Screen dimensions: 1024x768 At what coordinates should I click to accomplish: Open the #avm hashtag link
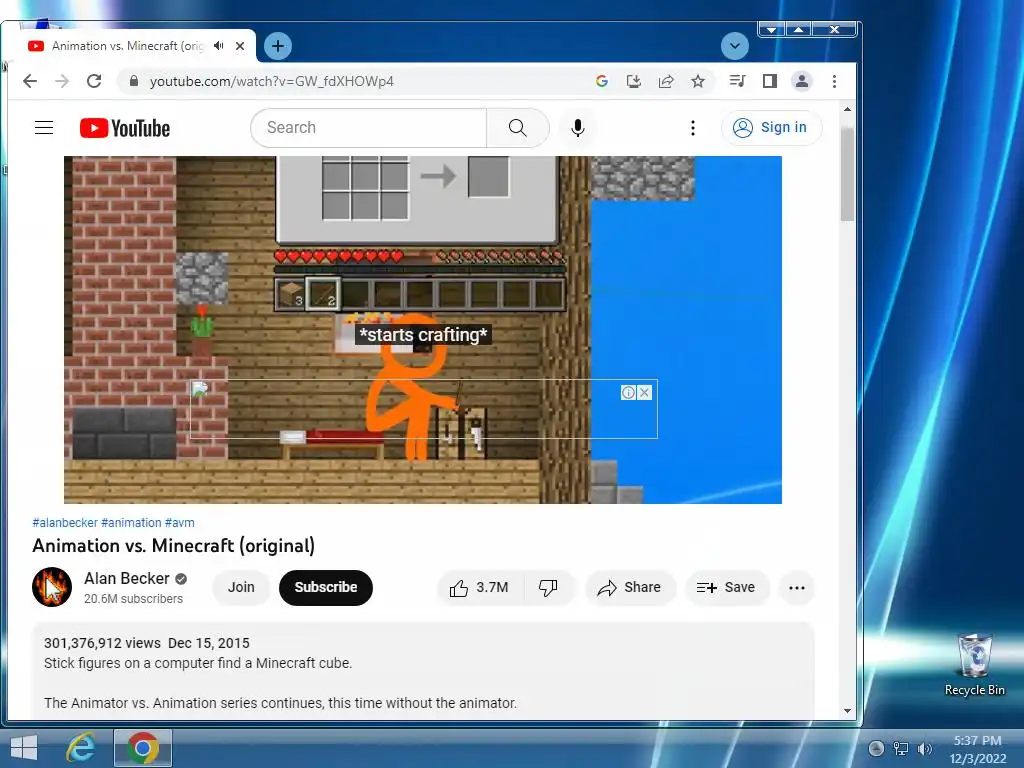pyautogui.click(x=180, y=522)
